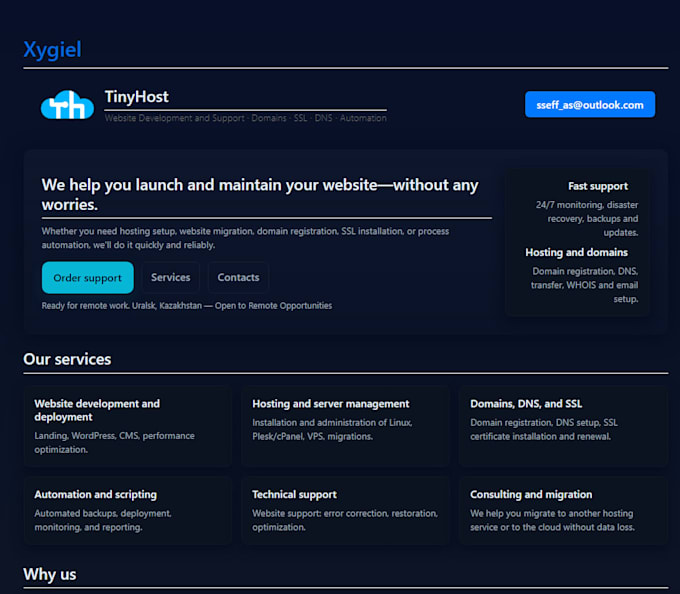Click 'Domain registration, DNS setup, SSL' description

pos(544,429)
